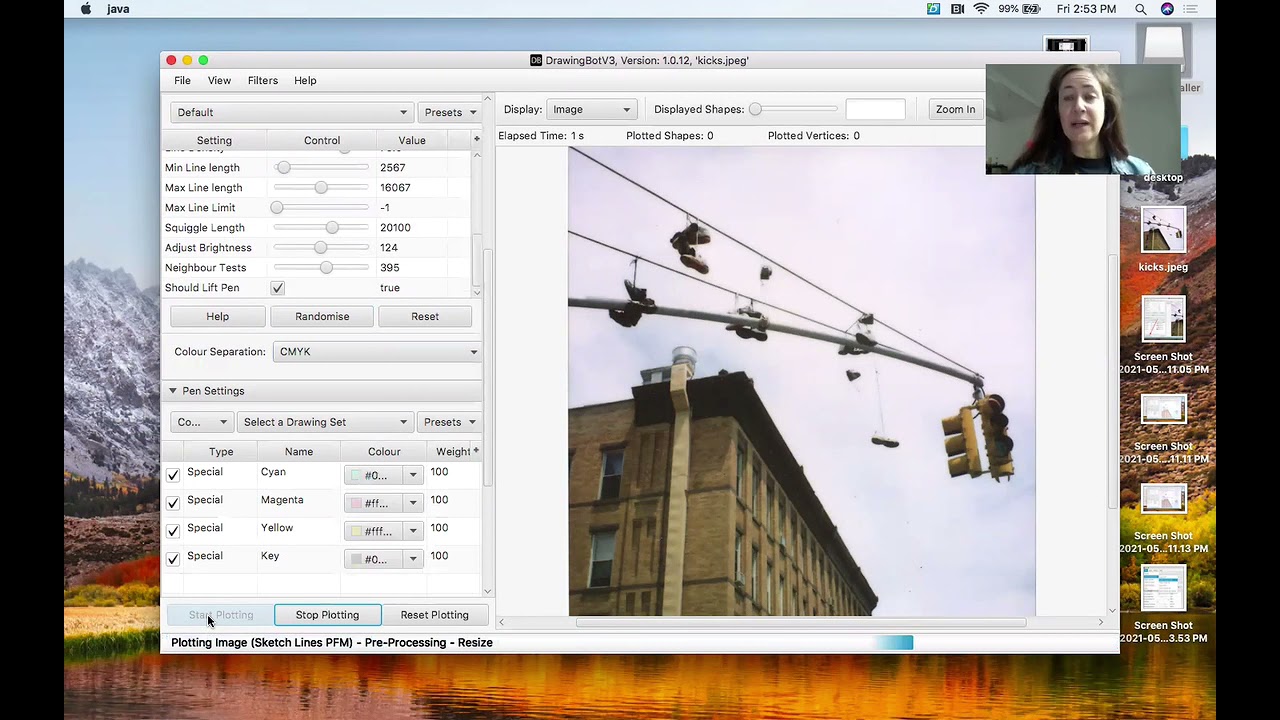Click the B camera menu bar icon
The height and width of the screenshot is (720, 1280).
pos(958,9)
